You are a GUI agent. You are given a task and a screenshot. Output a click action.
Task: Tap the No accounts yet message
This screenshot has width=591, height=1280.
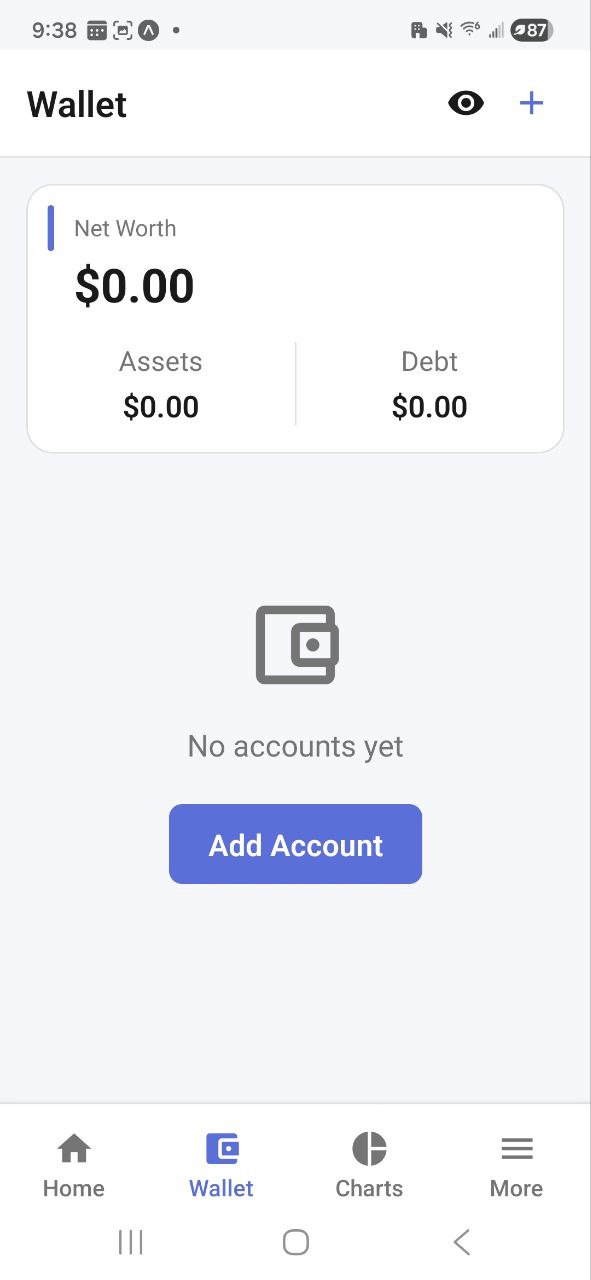pyautogui.click(x=295, y=745)
